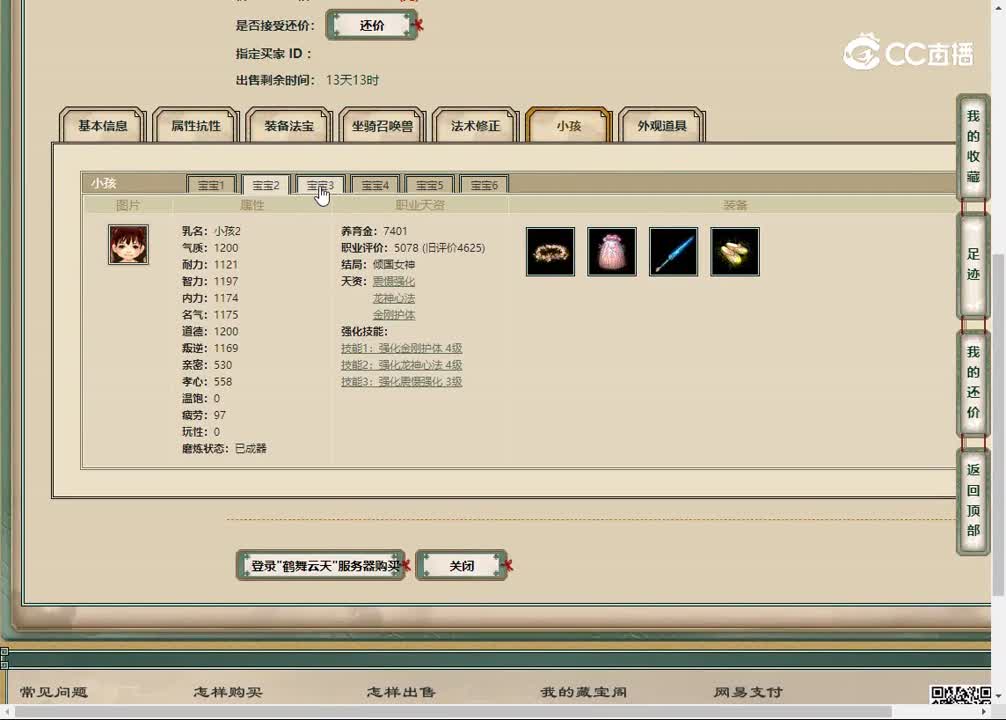Image resolution: width=1006 pixels, height=720 pixels.
Task: Select the 宝宝1 sub-tab
Action: tap(211, 185)
